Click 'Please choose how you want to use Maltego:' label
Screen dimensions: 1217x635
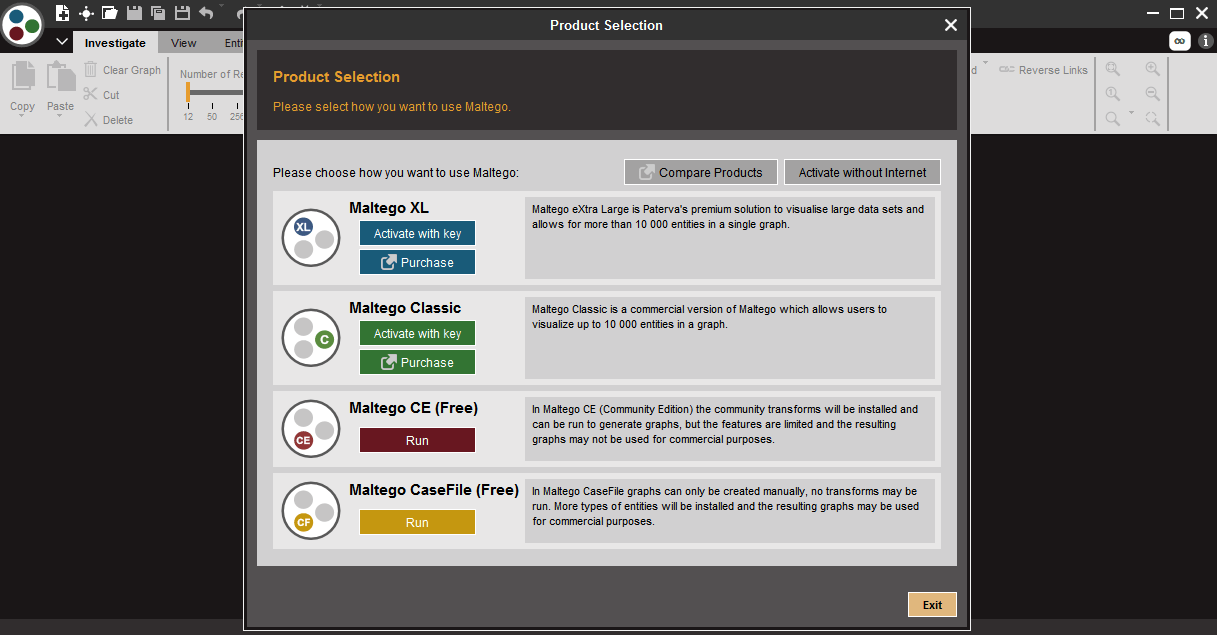click(x=396, y=173)
